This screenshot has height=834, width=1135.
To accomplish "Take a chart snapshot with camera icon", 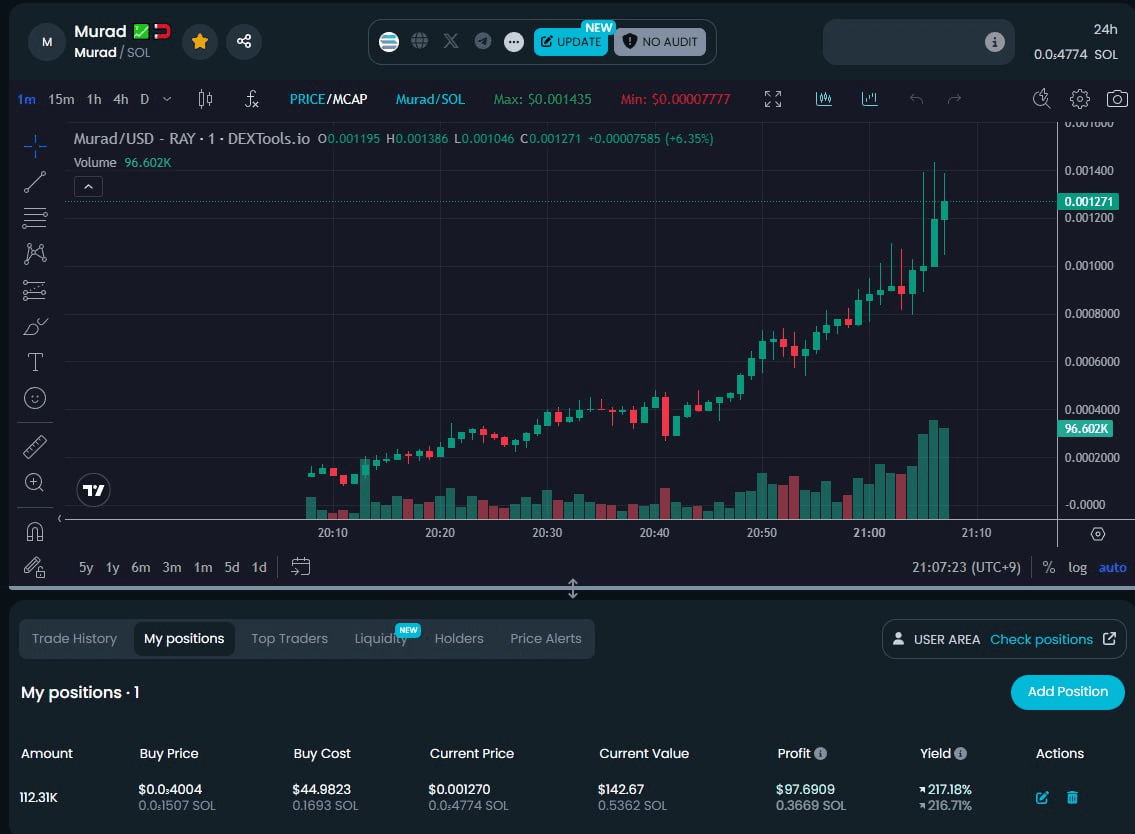I will 1118,99.
